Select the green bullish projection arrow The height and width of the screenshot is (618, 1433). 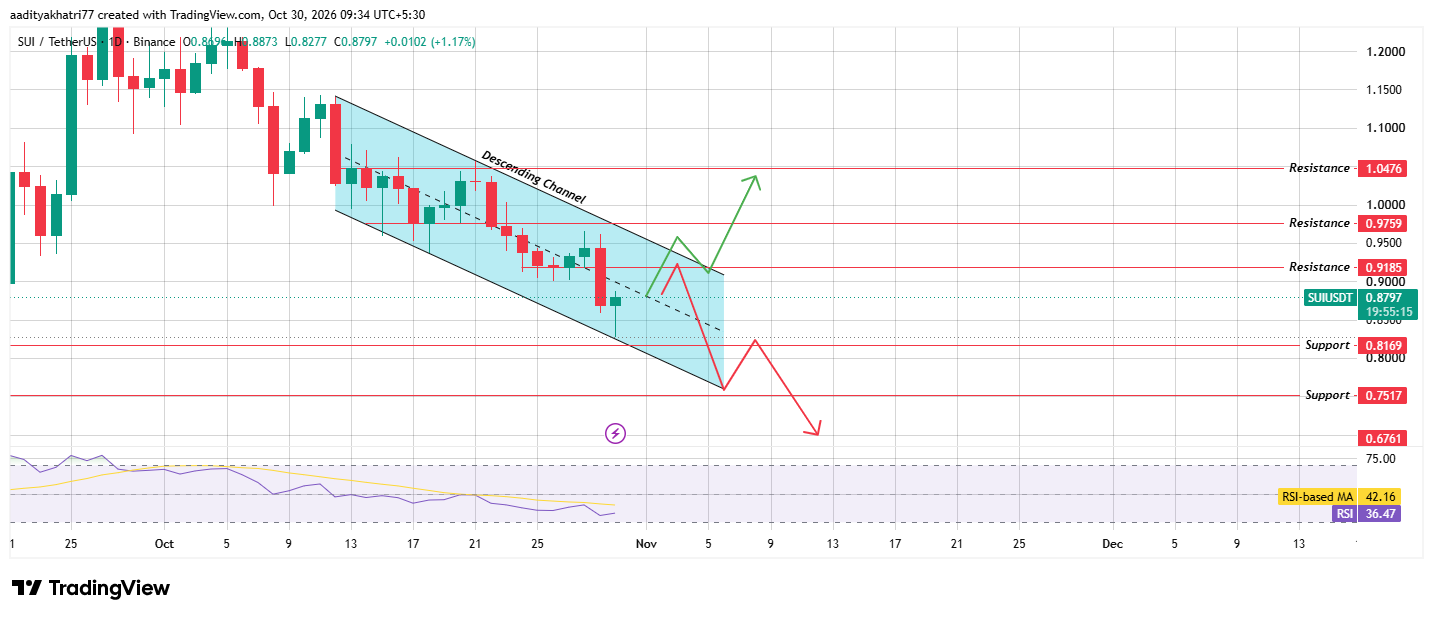(735, 222)
